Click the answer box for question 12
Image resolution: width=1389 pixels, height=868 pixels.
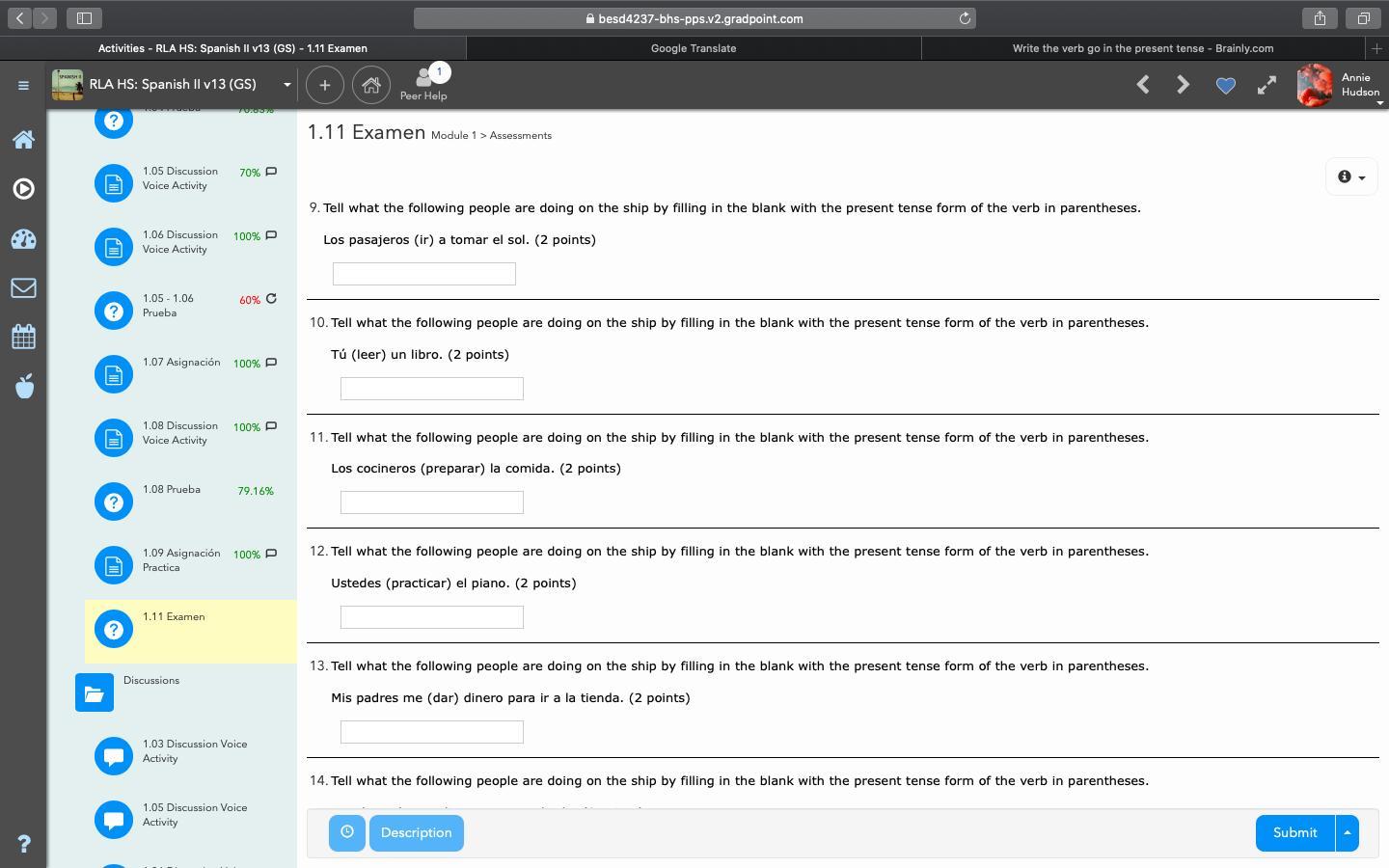pos(432,617)
